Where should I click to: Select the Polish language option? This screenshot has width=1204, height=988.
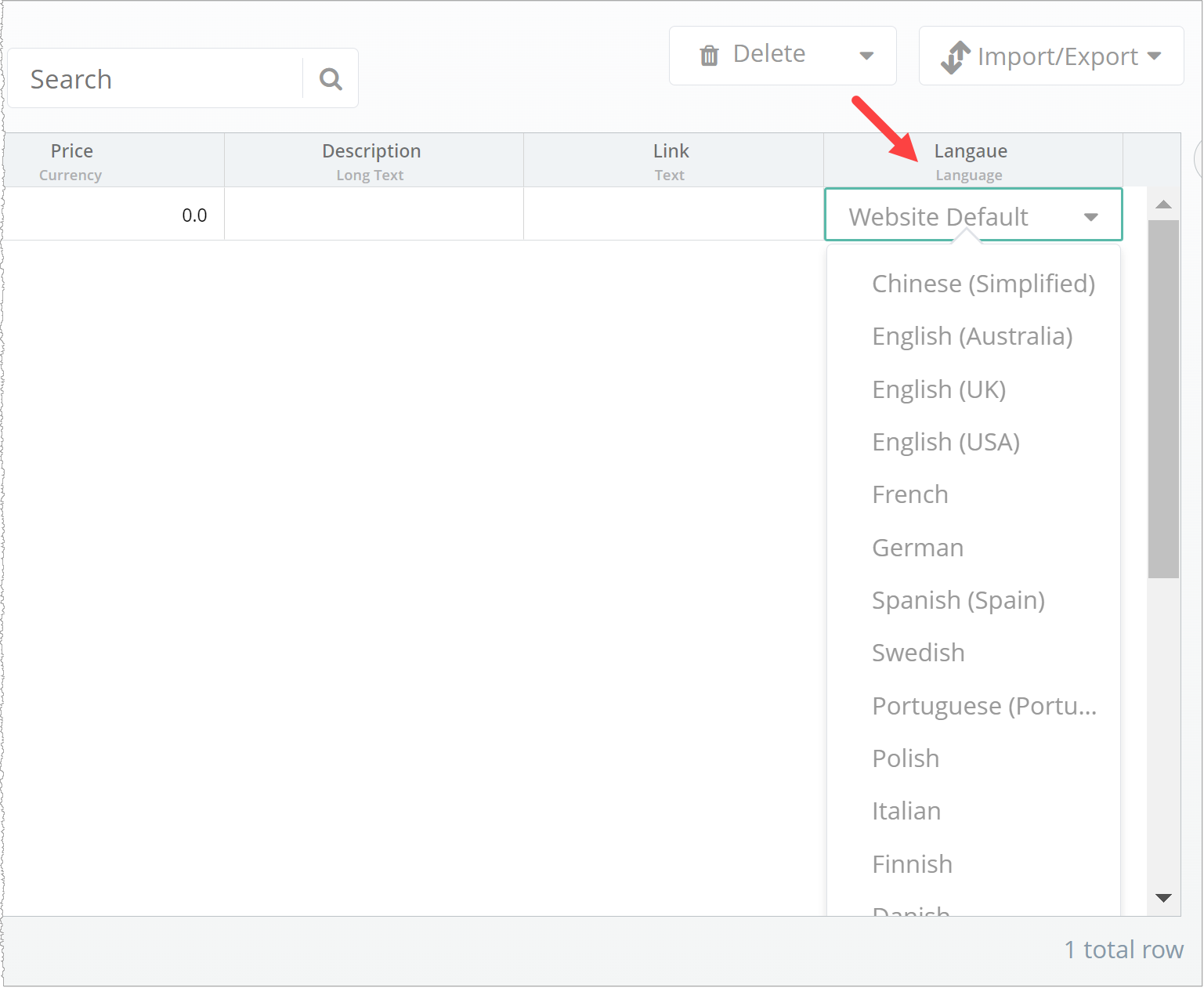pyautogui.click(x=905, y=758)
